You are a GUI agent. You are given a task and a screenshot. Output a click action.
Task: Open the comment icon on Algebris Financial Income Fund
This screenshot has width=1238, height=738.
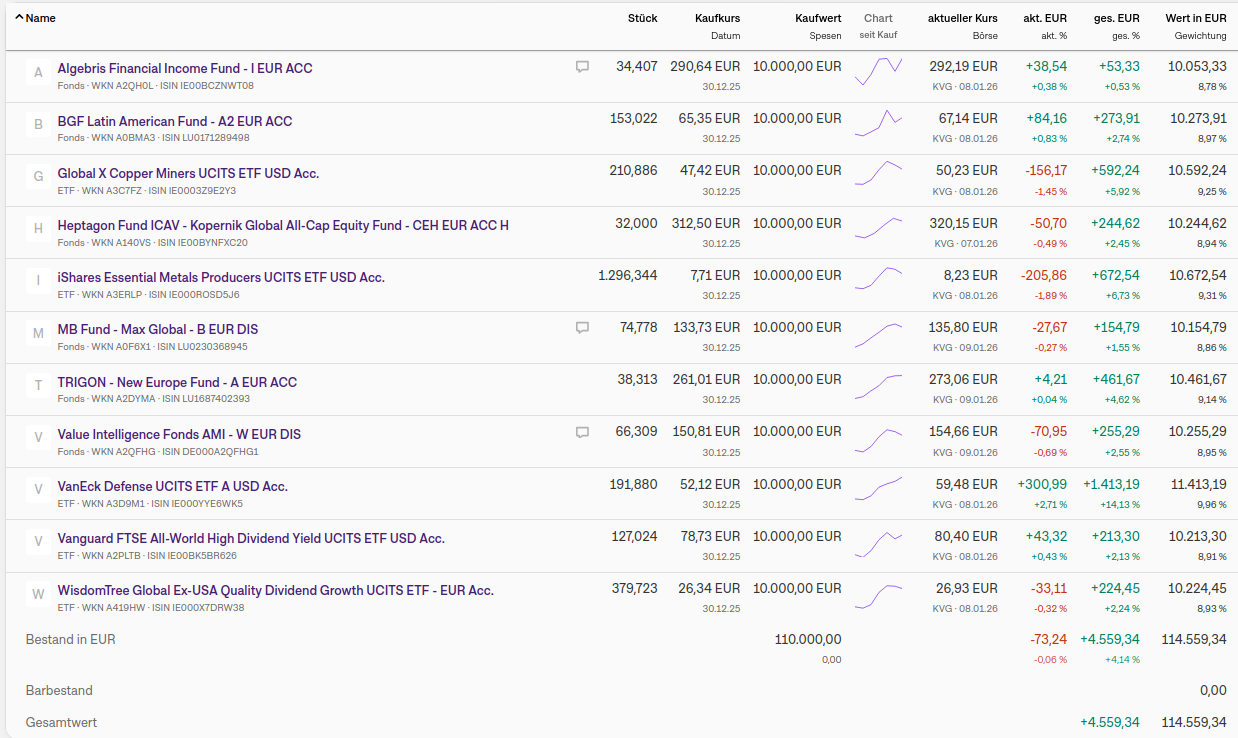tap(582, 67)
